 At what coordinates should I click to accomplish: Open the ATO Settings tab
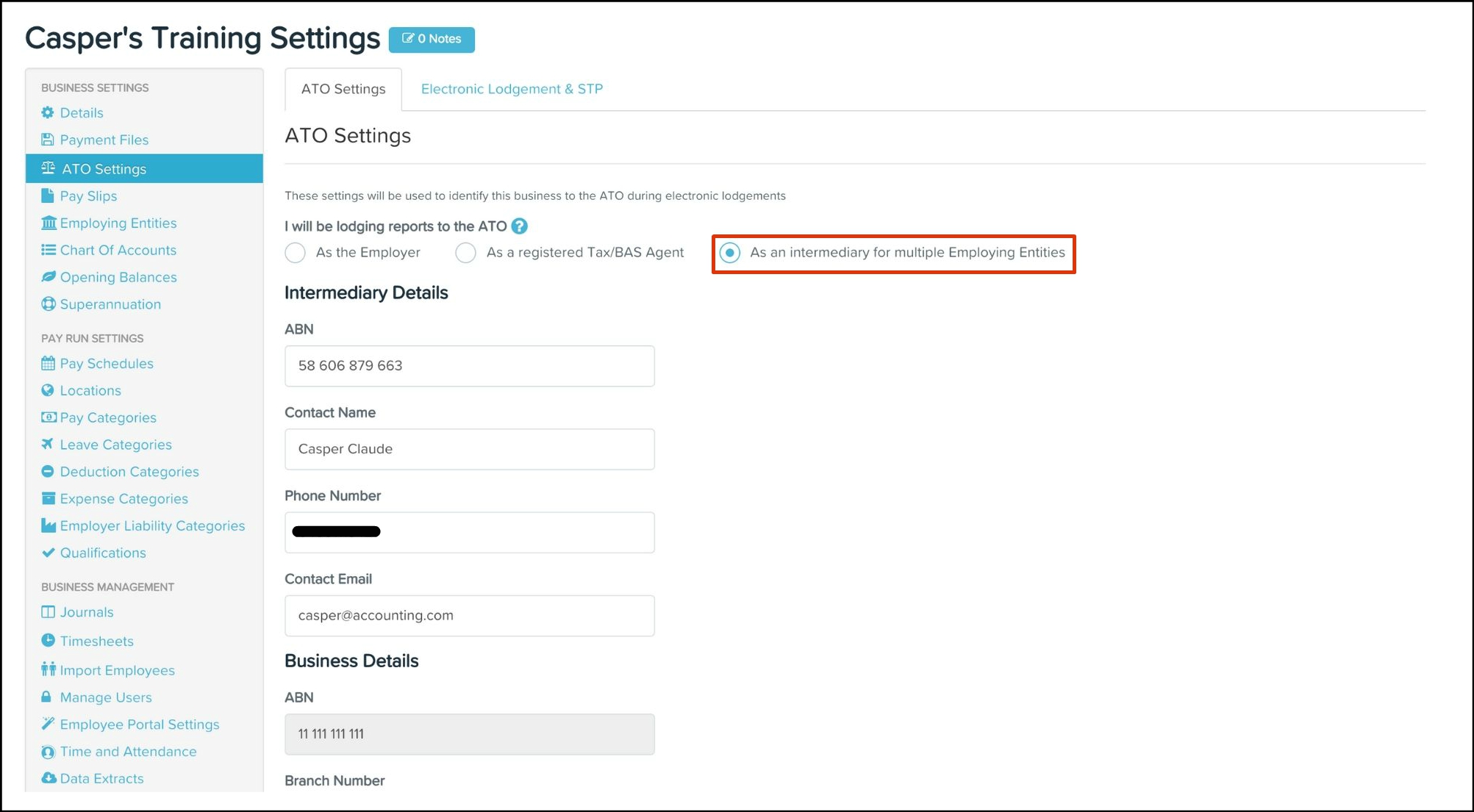343,89
